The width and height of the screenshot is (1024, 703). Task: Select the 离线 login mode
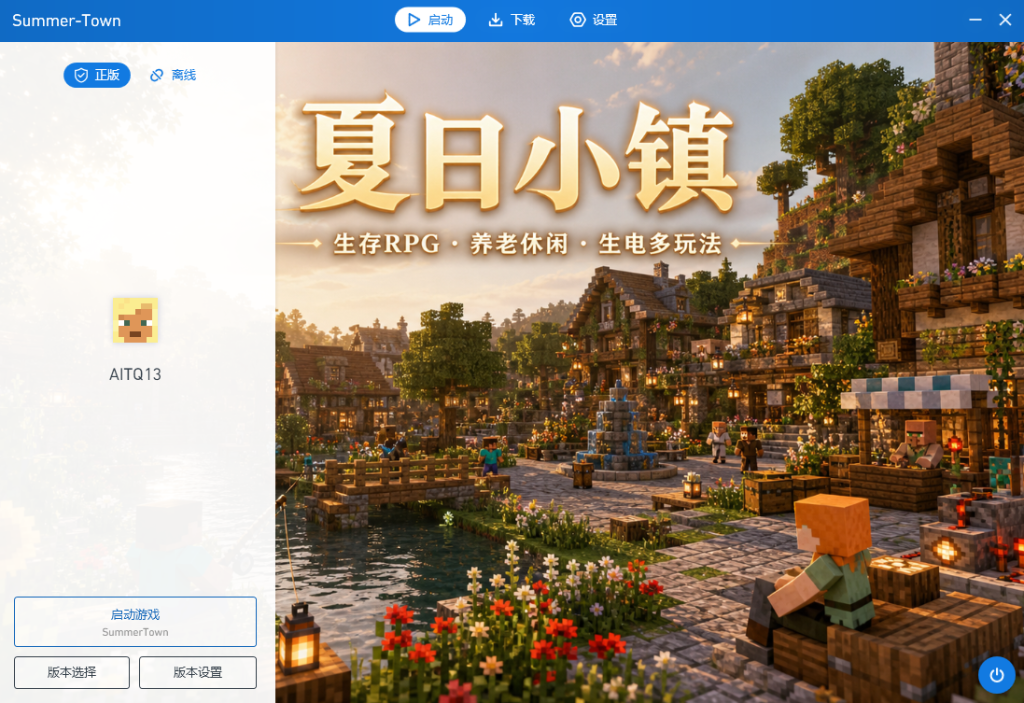point(173,75)
